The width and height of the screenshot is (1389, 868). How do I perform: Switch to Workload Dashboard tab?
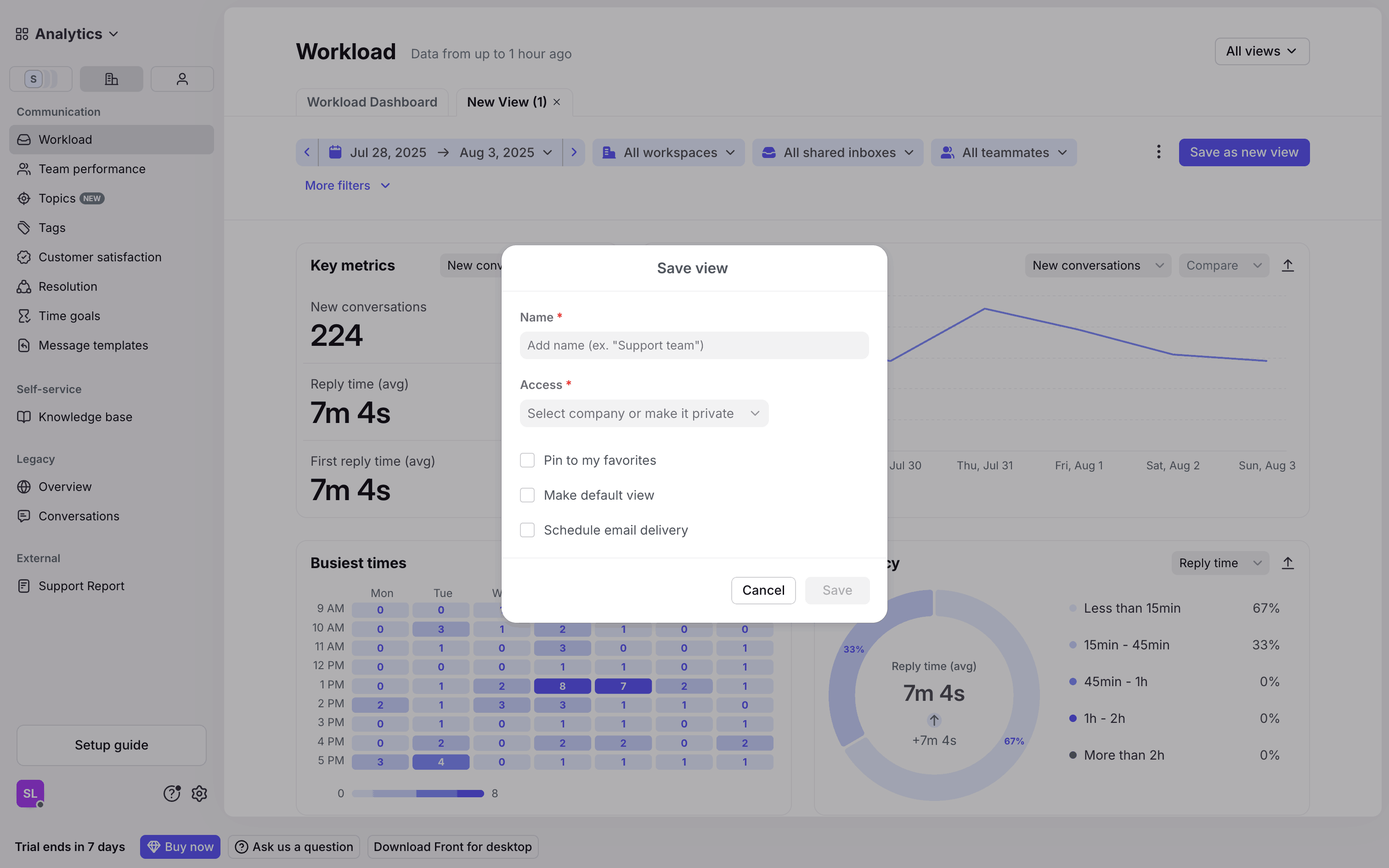372,102
